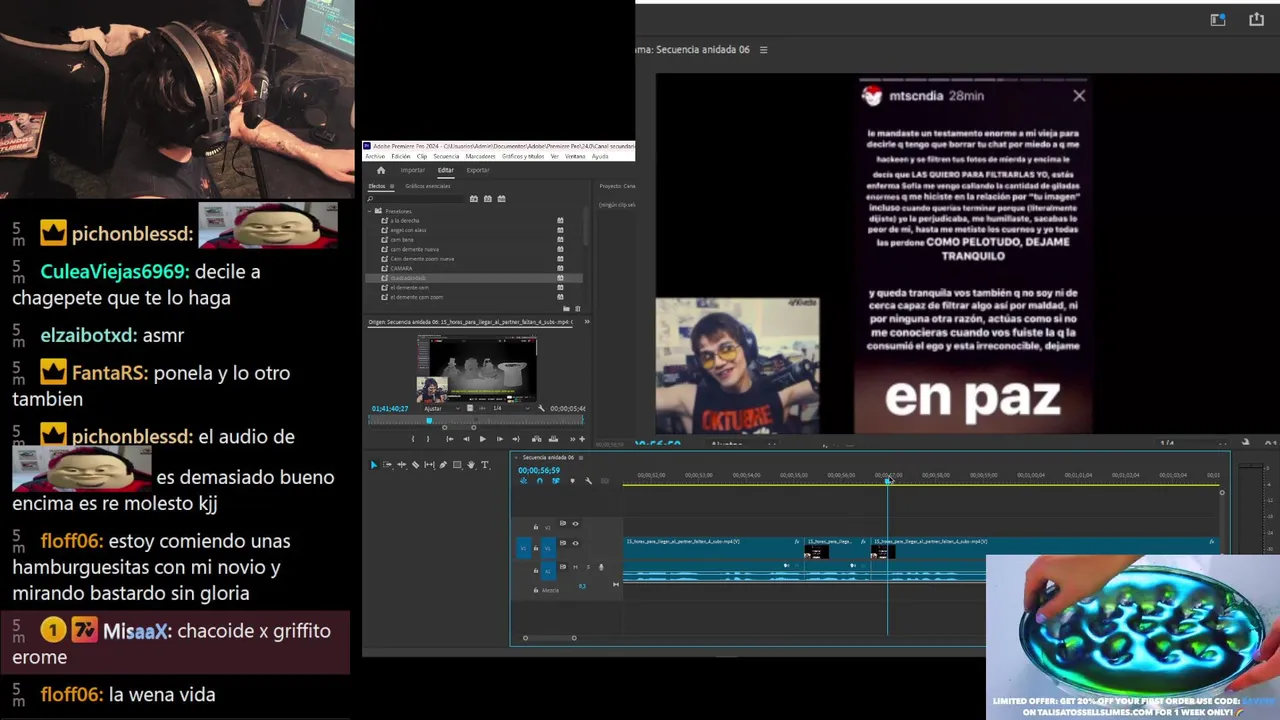Solo the A1 audio track
Screen dimensions: 1280x720
(588, 567)
